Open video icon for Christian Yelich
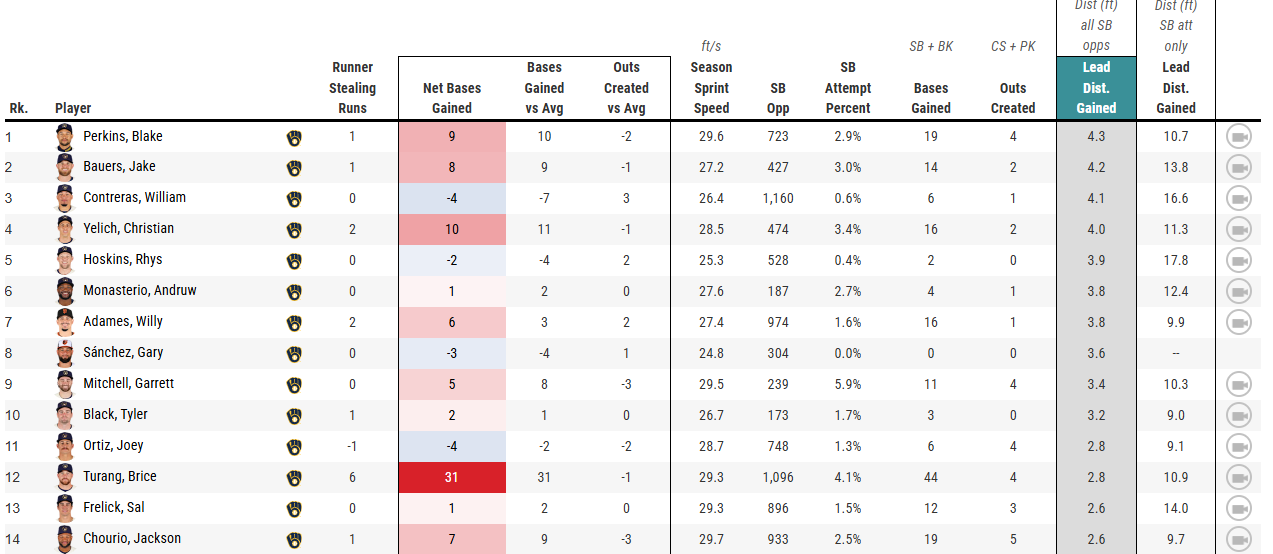Viewport: 1273px width, 554px height. click(x=1239, y=230)
